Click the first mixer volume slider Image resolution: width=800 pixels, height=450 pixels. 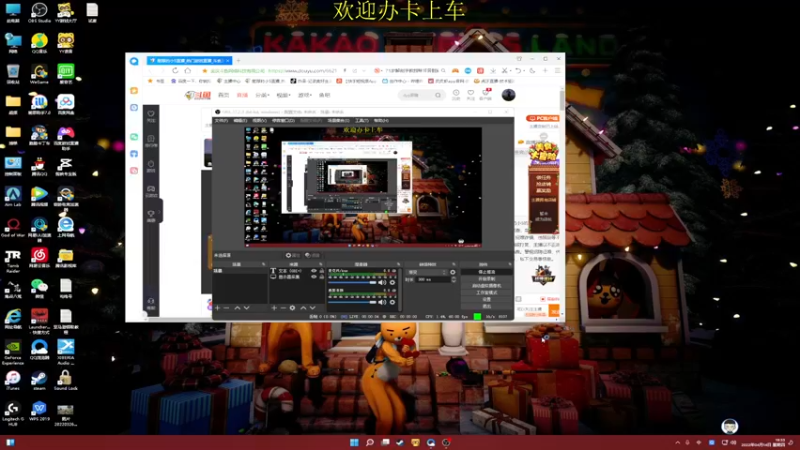point(352,282)
